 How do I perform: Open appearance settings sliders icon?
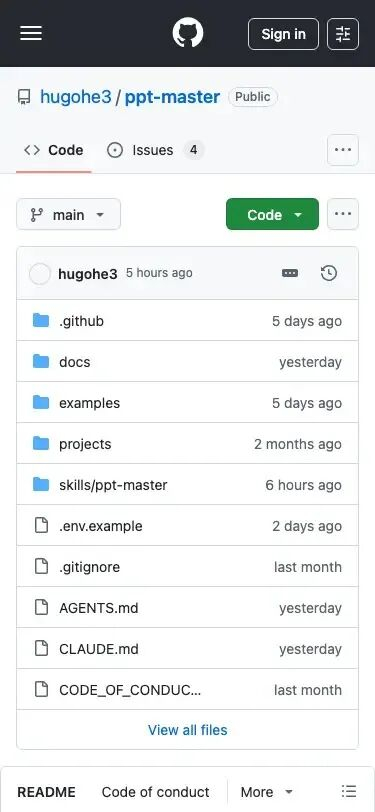tap(343, 34)
